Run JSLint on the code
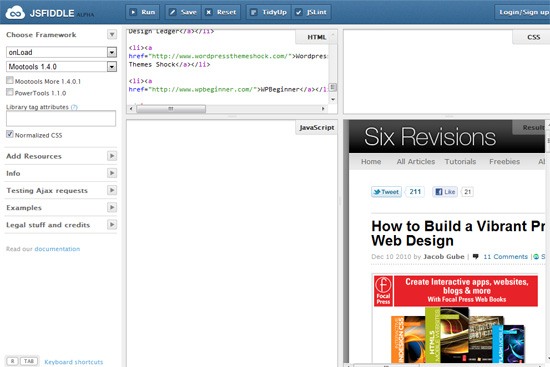 click(311, 12)
